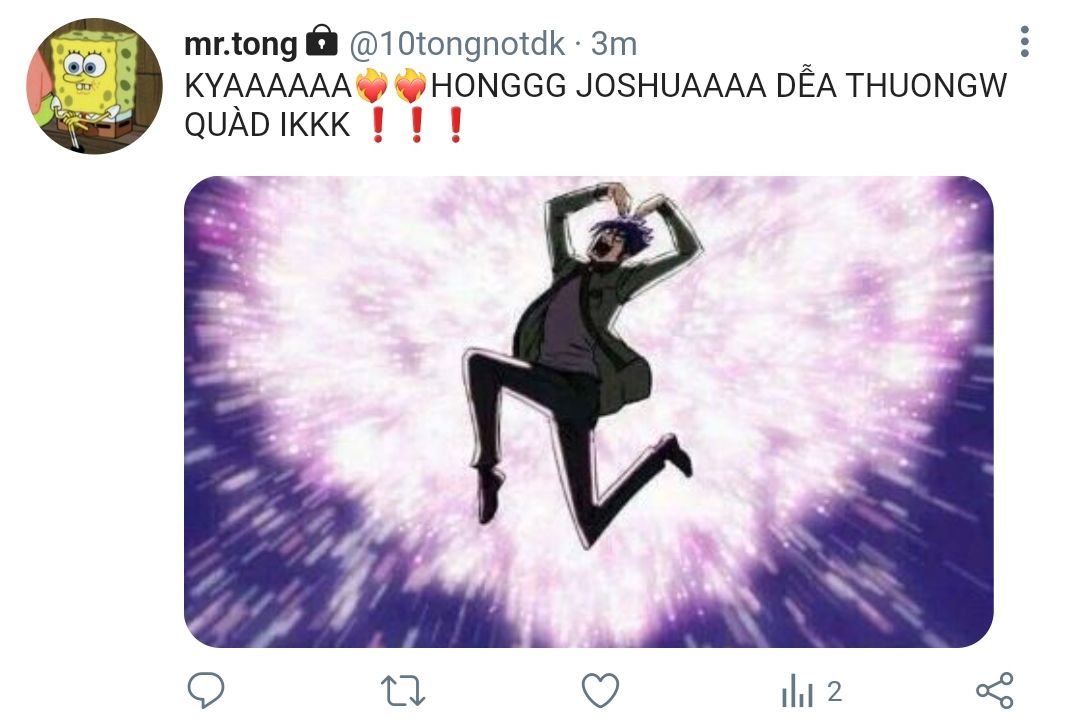Screen dimensions: 1080x726
Task: Open the view analytics bar chart icon
Action: pos(797,691)
